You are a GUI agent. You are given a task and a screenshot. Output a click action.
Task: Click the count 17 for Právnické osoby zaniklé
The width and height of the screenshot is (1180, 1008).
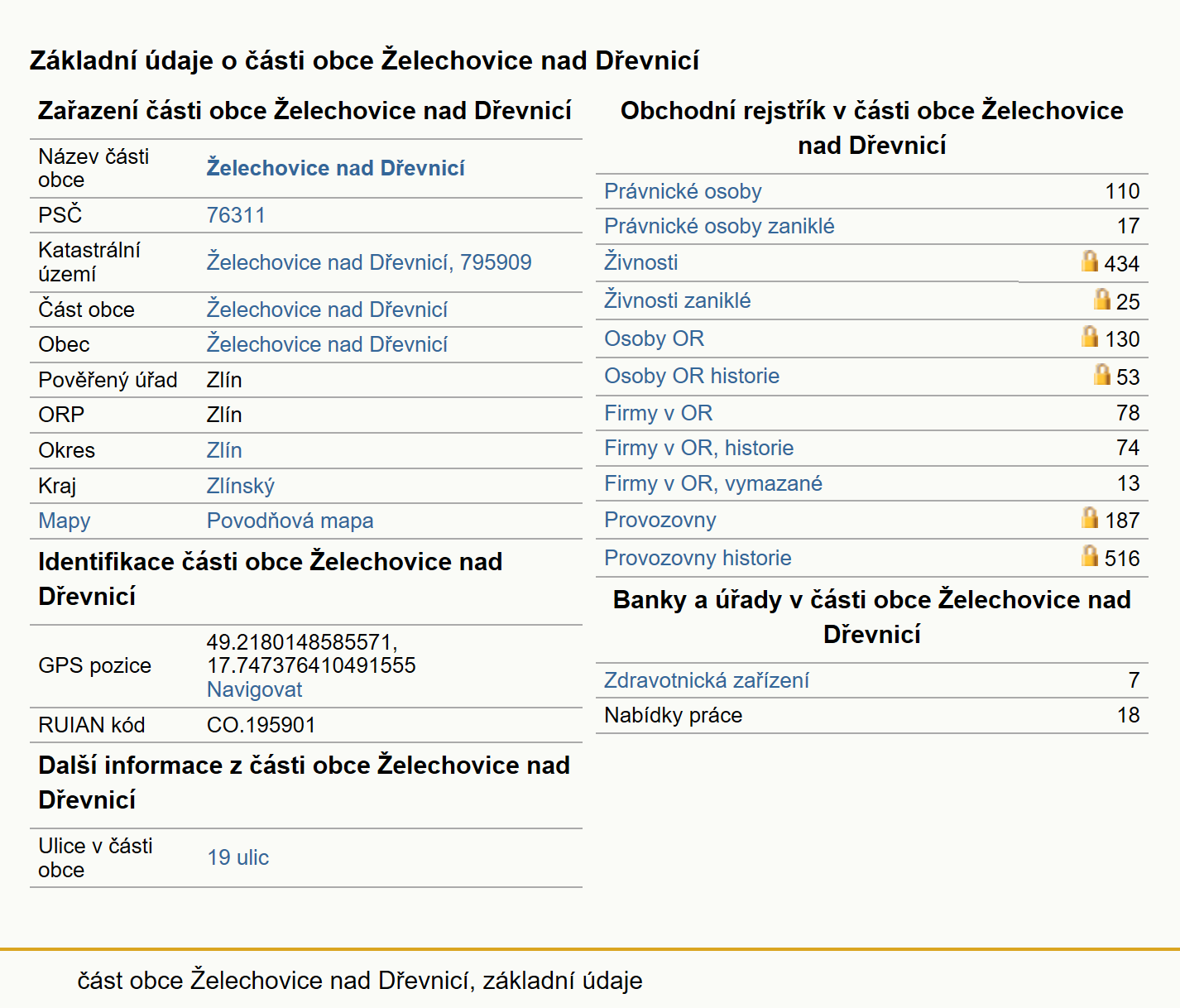click(1128, 226)
